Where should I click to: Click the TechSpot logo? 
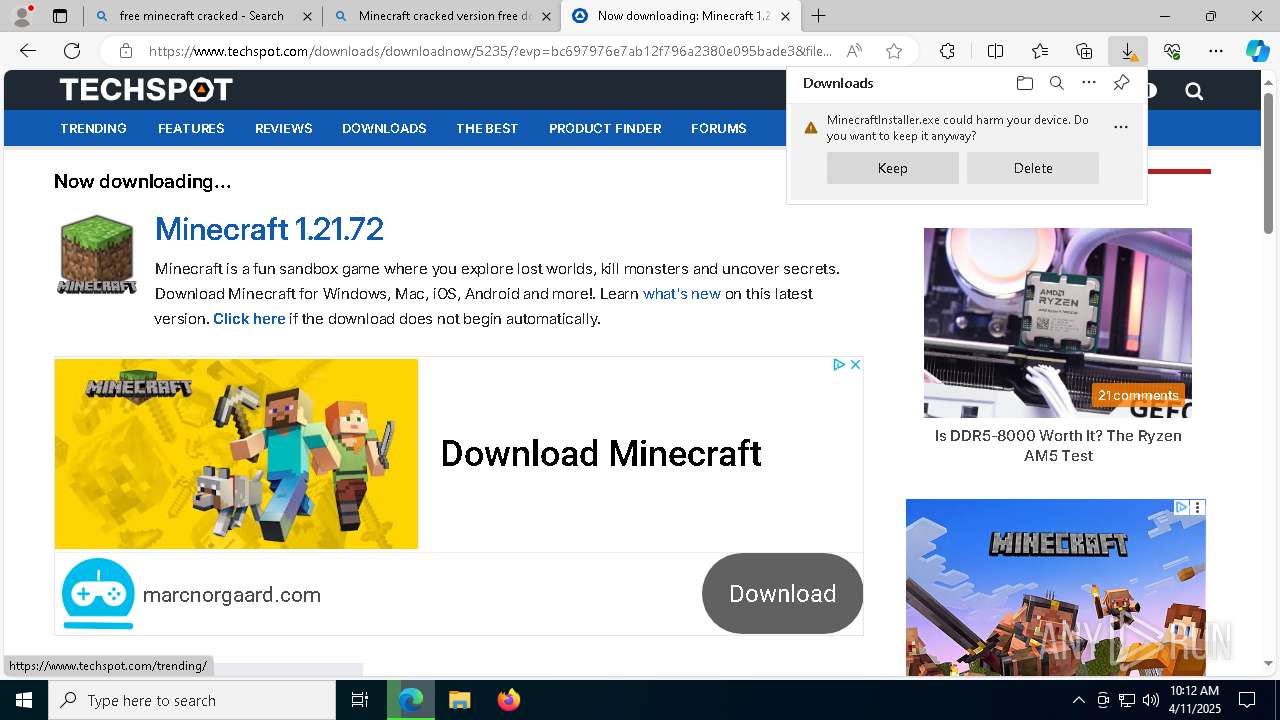pos(146,90)
